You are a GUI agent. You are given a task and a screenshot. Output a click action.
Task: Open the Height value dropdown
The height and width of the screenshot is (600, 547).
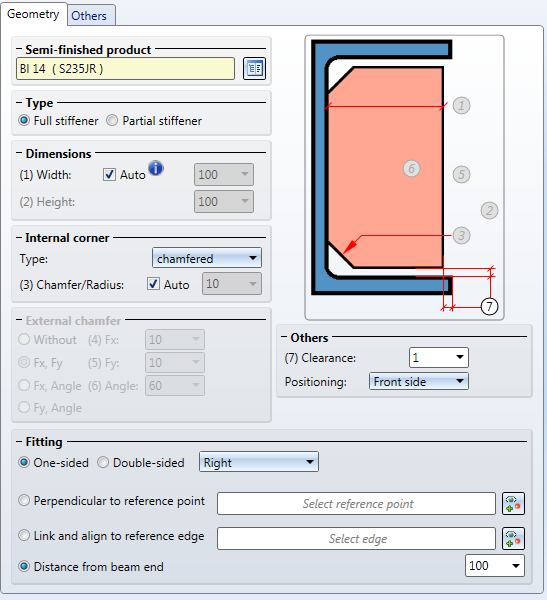pyautogui.click(x=224, y=201)
